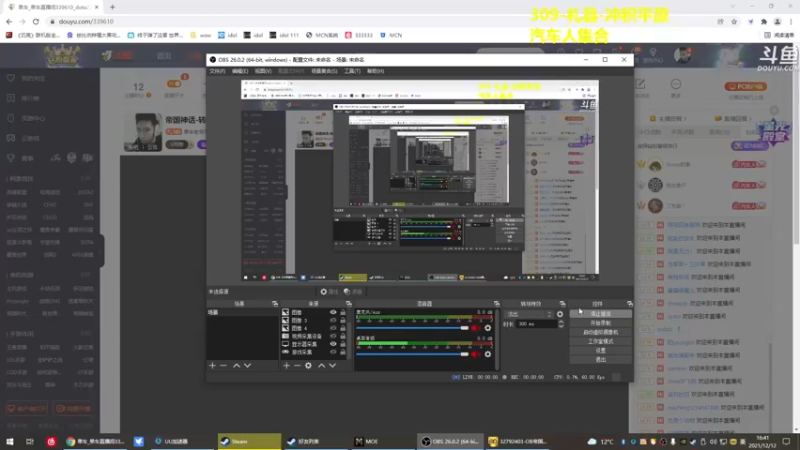Open the Help menu in OBS
The image size is (800, 450).
tap(375, 71)
